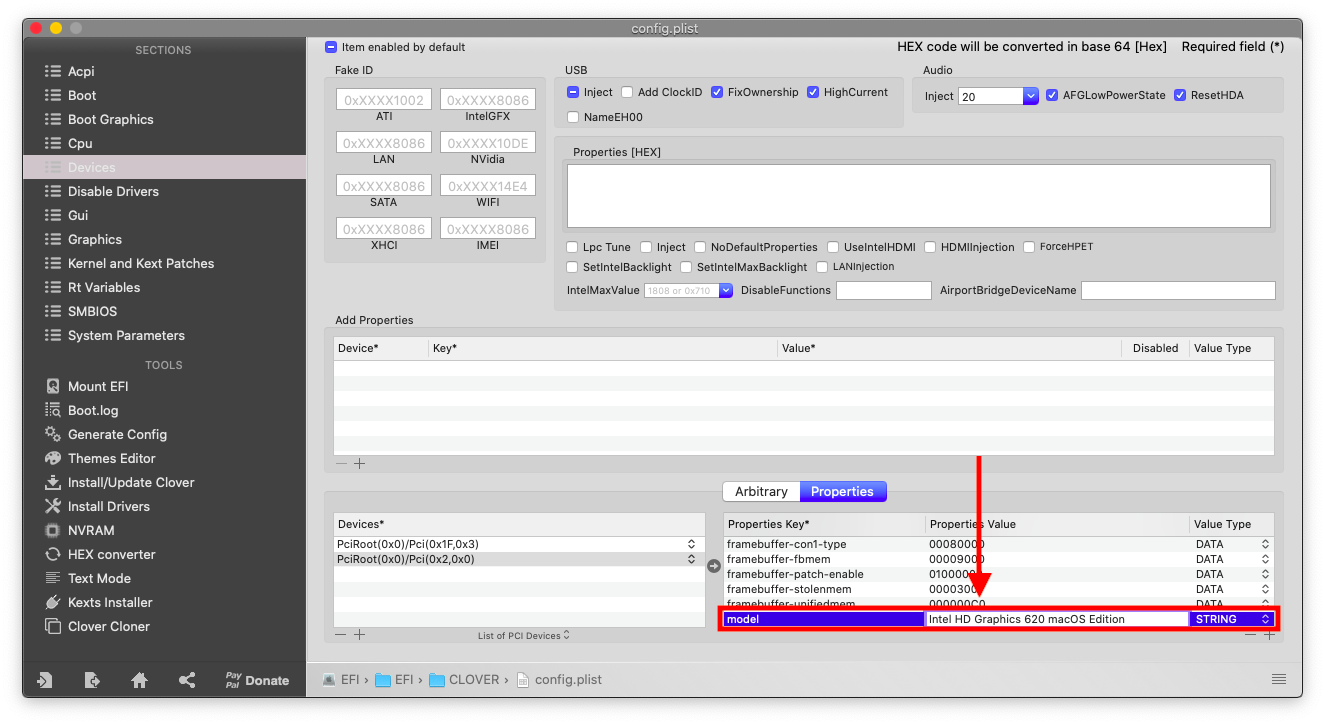
Task: Click the IntelGFX Fake ID field
Action: [488, 100]
